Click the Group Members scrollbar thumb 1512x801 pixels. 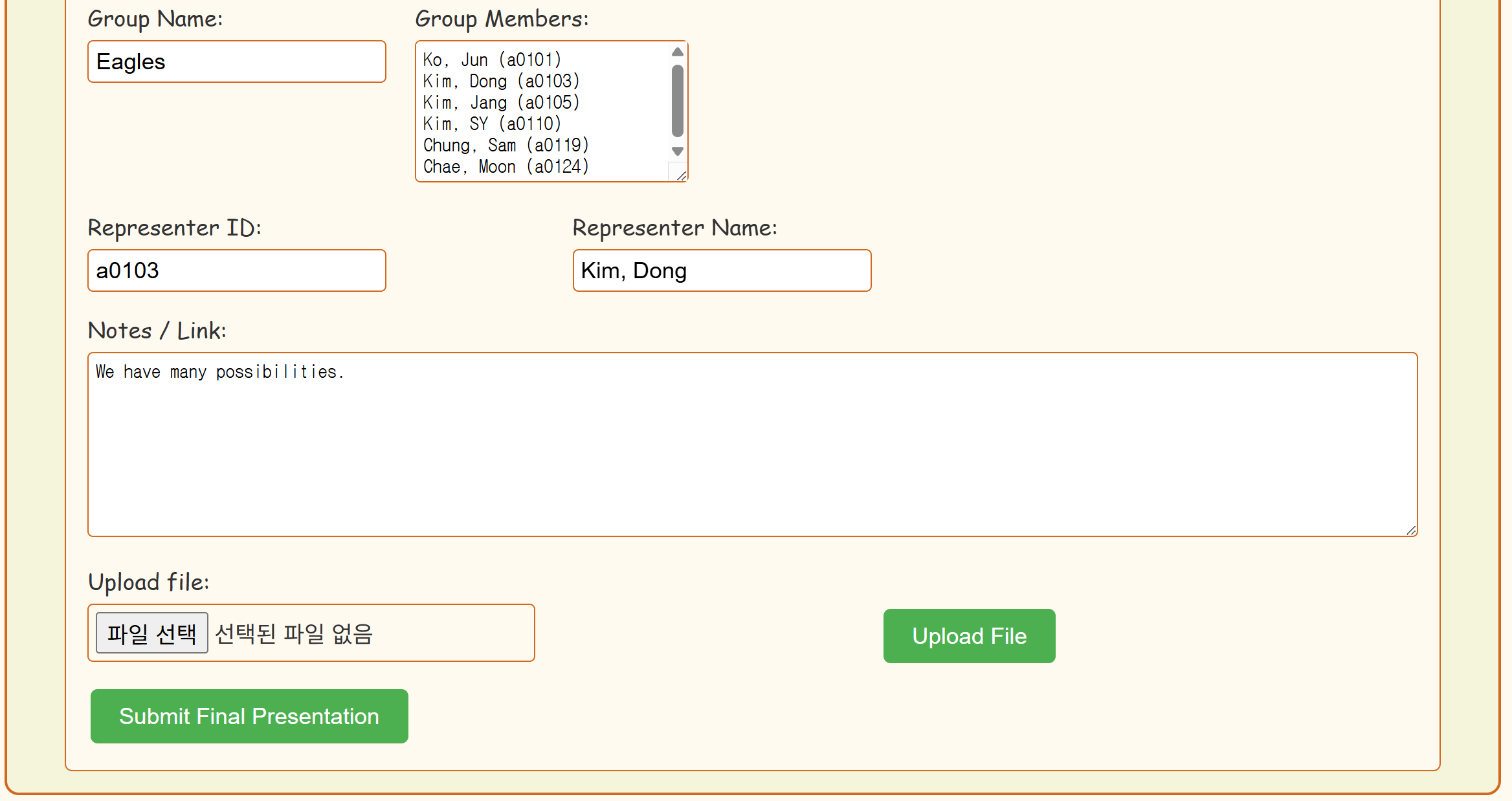click(x=678, y=100)
